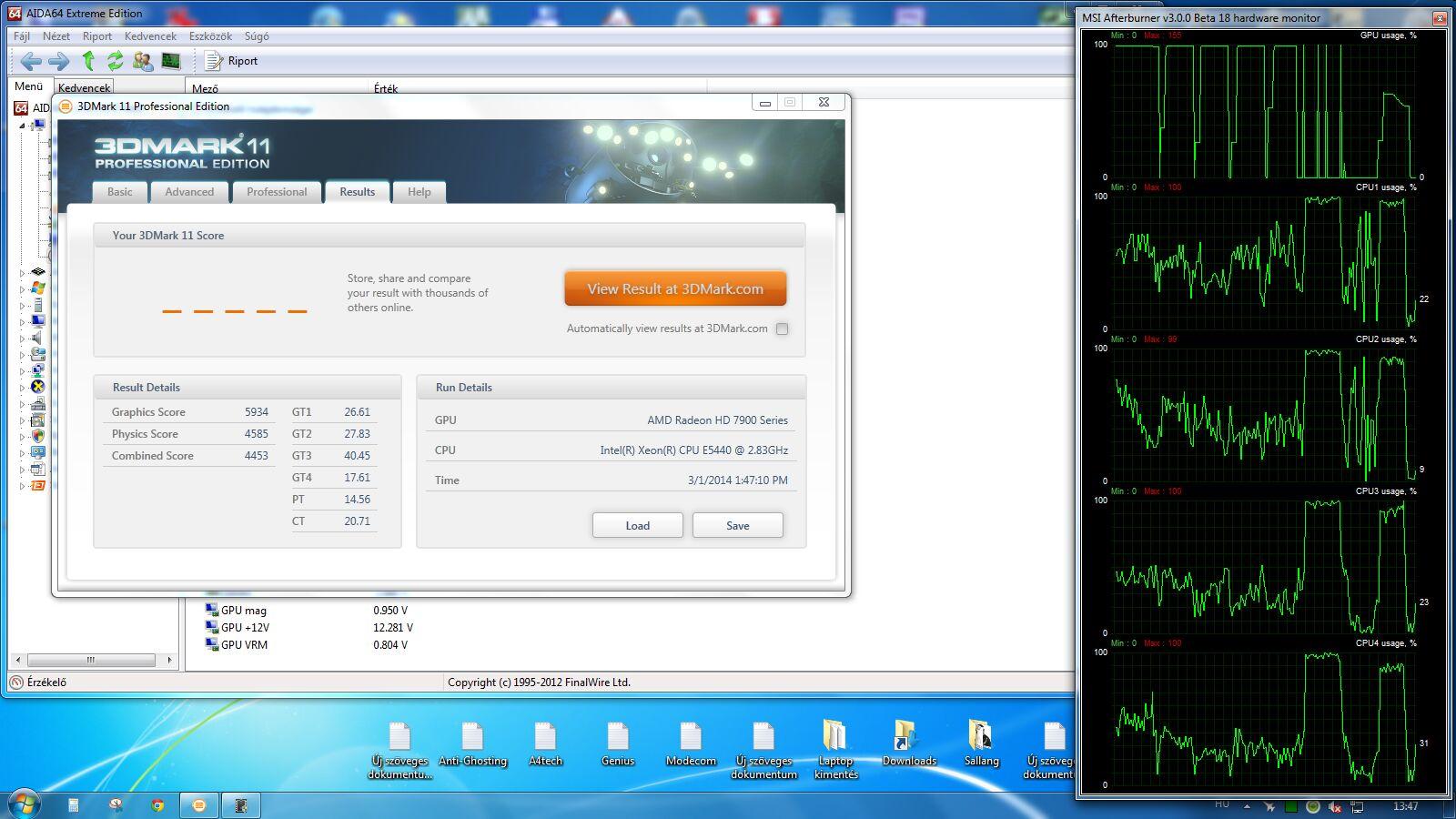The width and height of the screenshot is (1456, 819).
Task: Click the AIDA64 forward navigation arrow
Action: [x=58, y=61]
